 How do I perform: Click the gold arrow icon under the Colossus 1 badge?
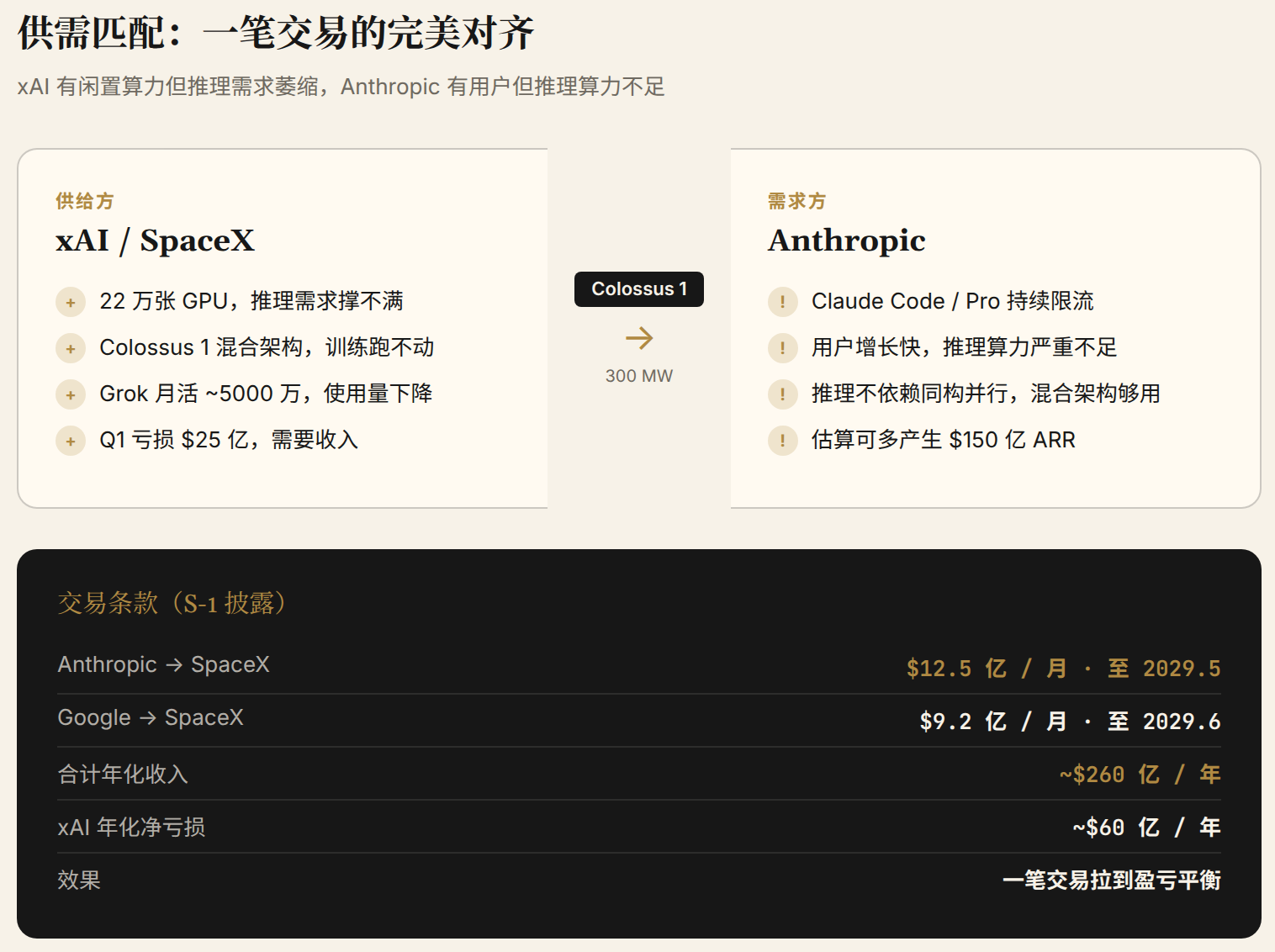[639, 338]
